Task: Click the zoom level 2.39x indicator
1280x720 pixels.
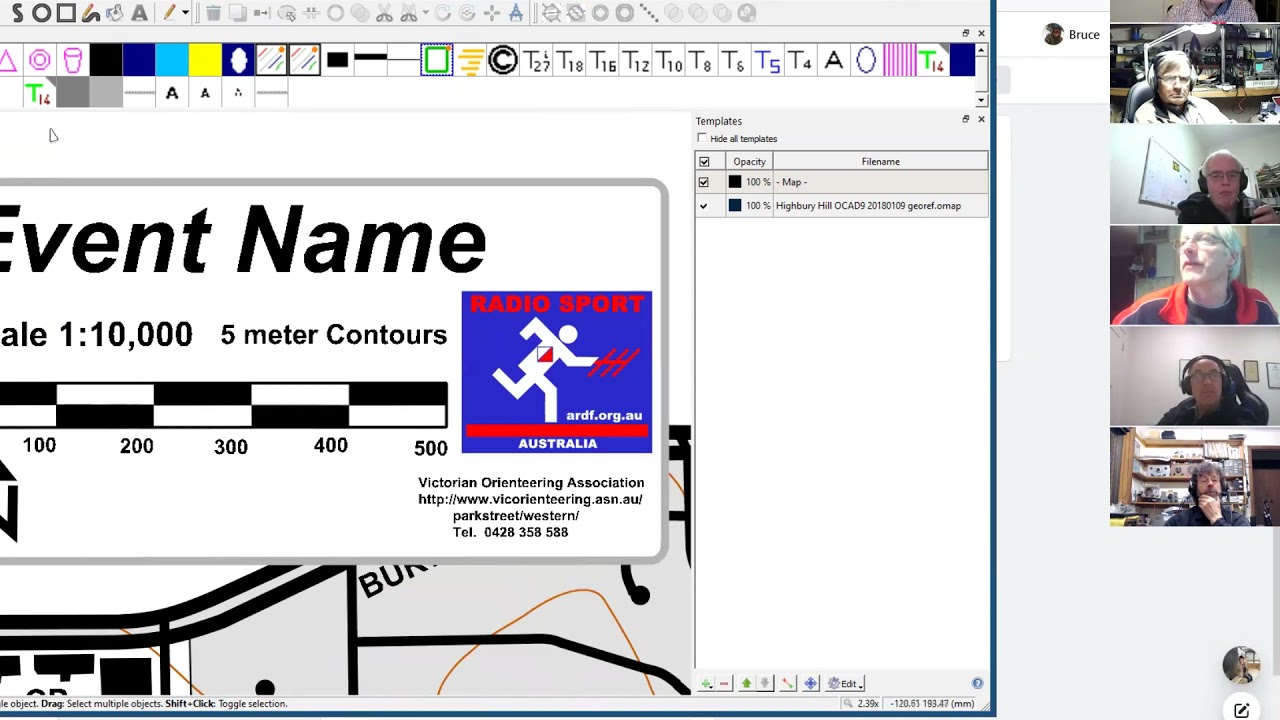Action: tap(861, 703)
